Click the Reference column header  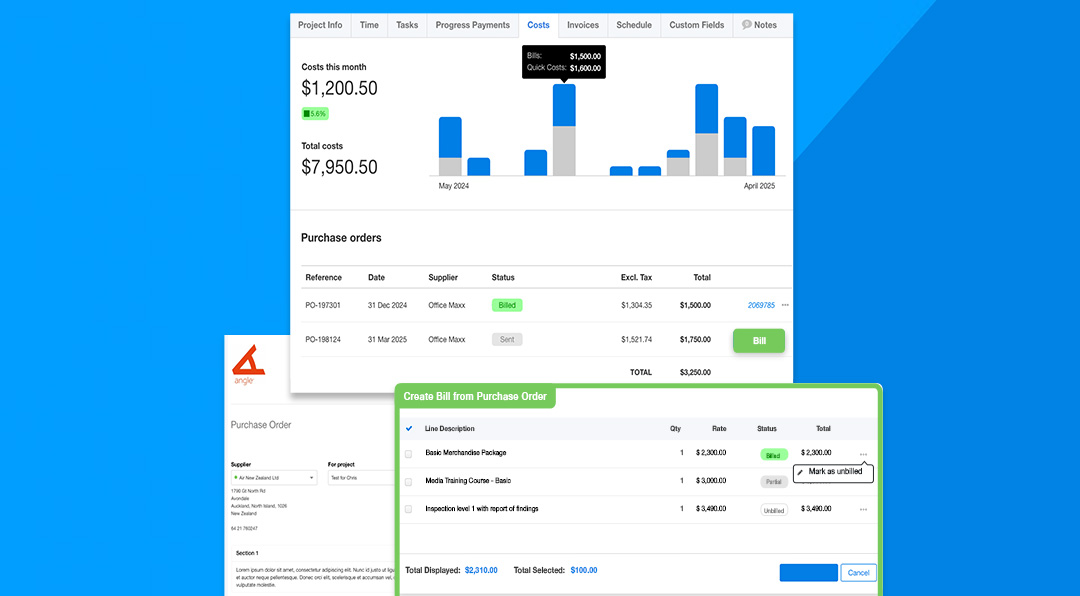pos(324,278)
